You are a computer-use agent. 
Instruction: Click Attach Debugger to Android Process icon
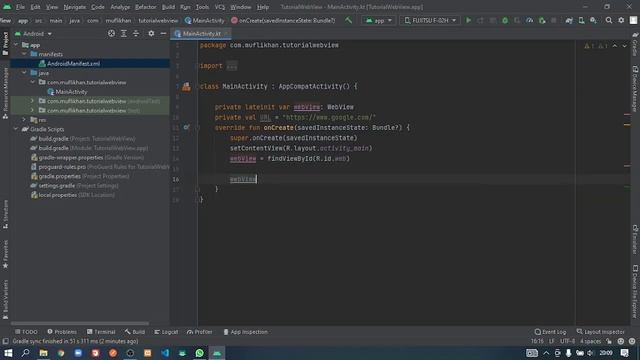click(x=542, y=20)
